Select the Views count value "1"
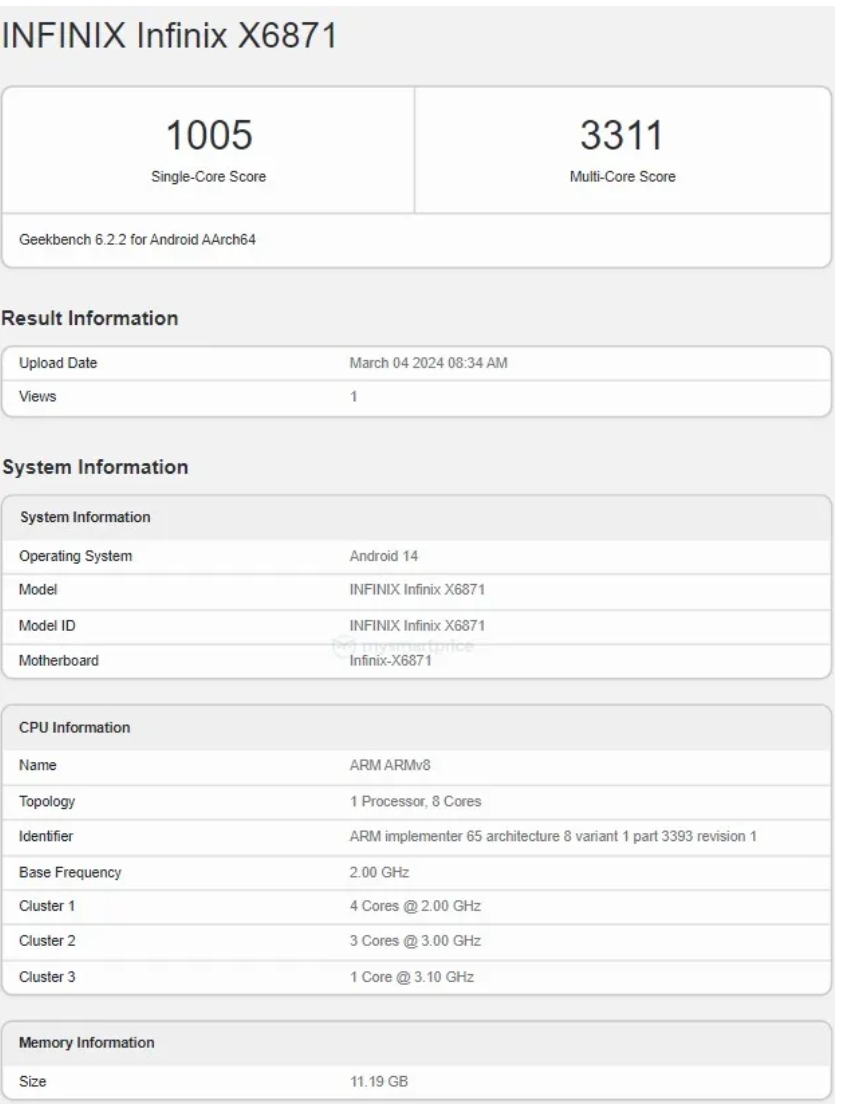 tap(353, 396)
